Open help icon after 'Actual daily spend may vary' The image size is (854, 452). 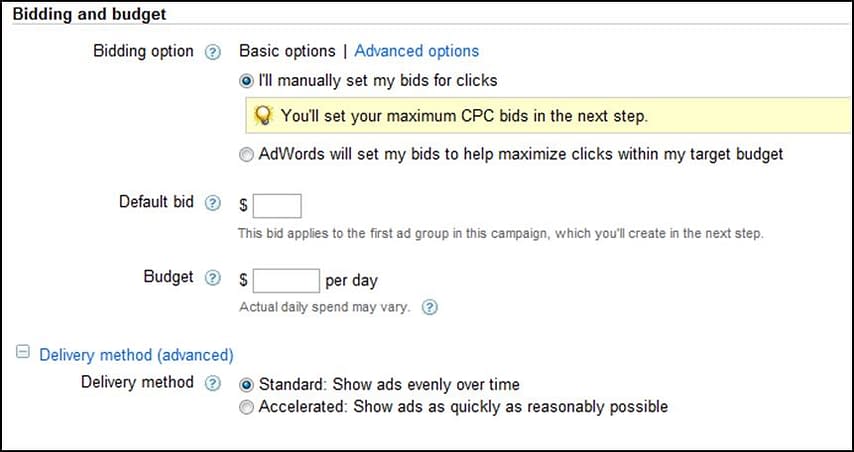[429, 308]
